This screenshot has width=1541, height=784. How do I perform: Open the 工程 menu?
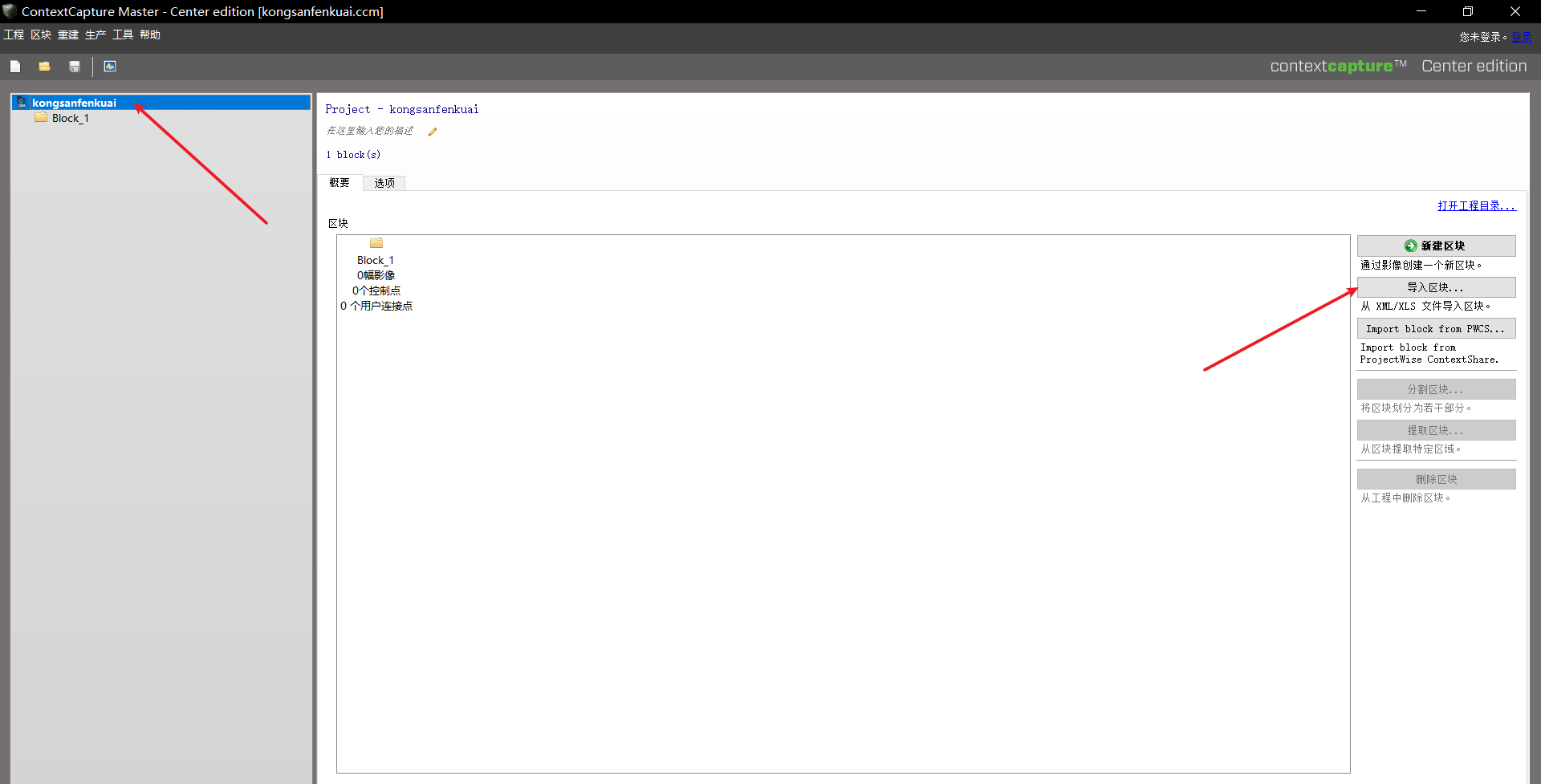pos(14,35)
